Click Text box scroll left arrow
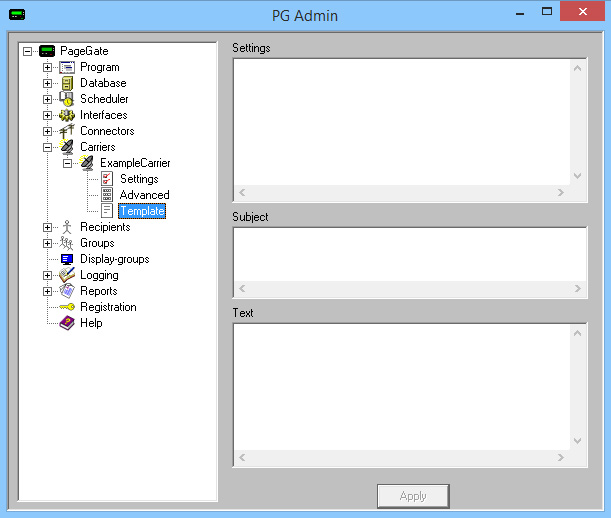The image size is (611, 518). pos(242,458)
